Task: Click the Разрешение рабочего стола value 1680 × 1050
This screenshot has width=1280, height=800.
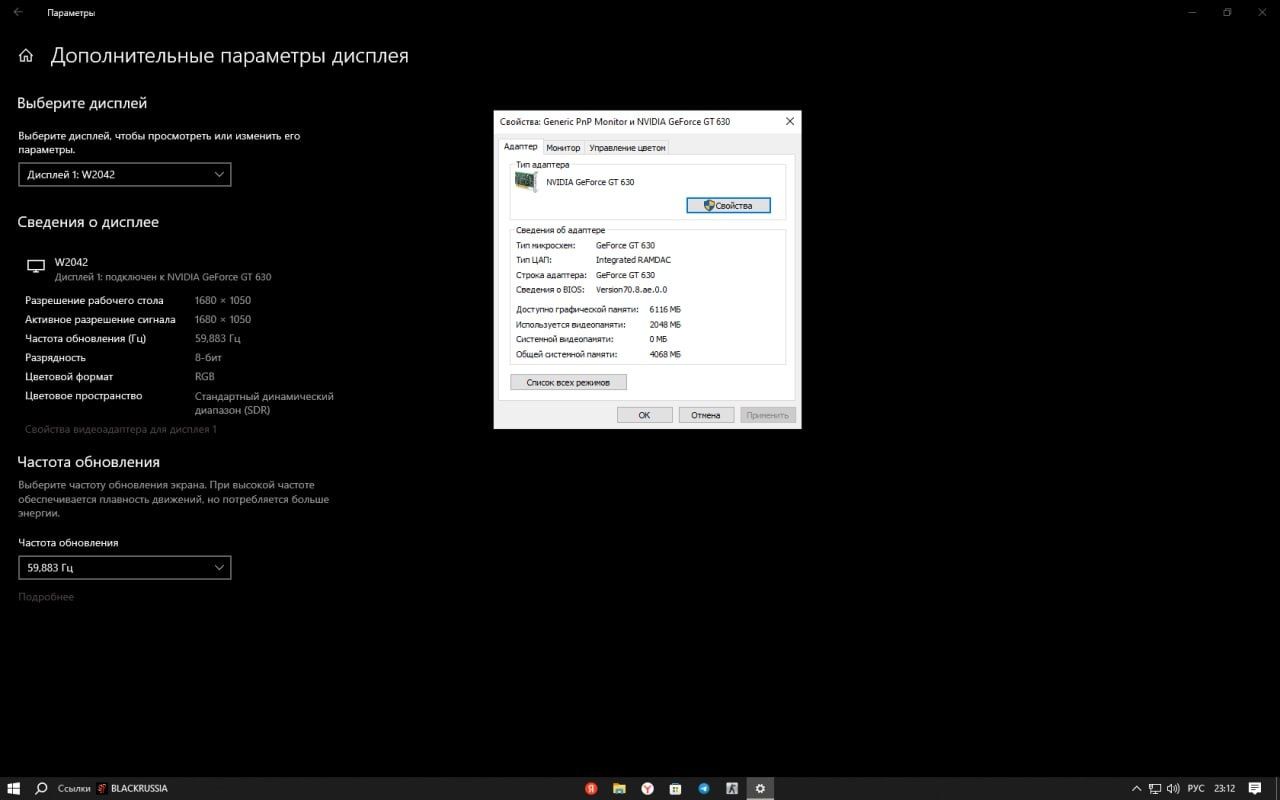Action: click(x=223, y=300)
